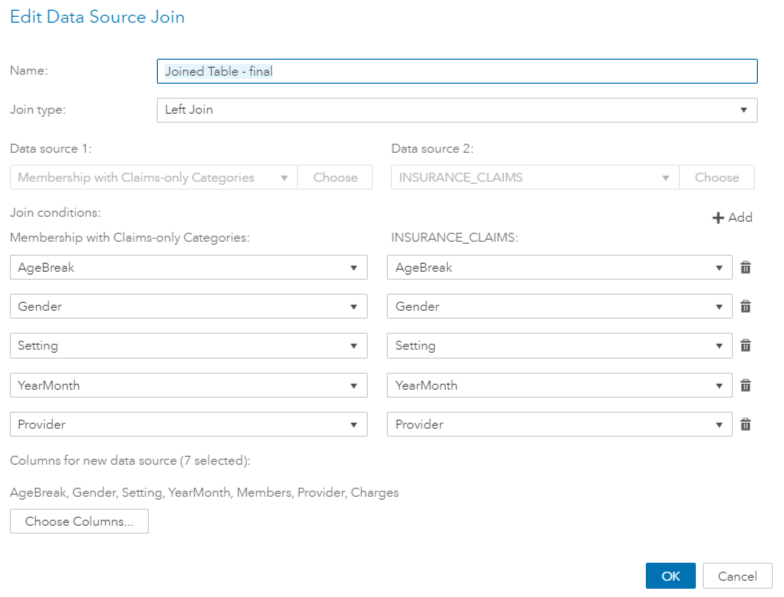Open right-side Gender column dropdown
The image size is (784, 597).
[x=559, y=307]
